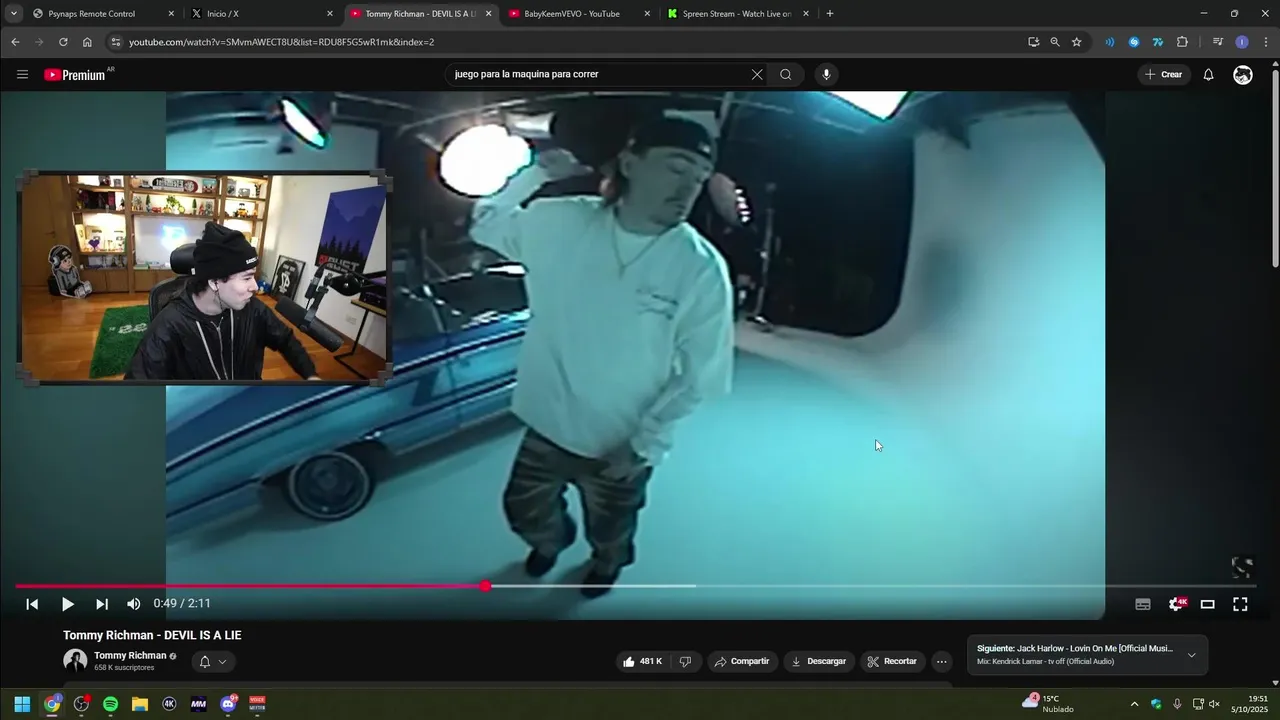The height and width of the screenshot is (720, 1280).
Task: View site information icon in address bar
Action: click(x=115, y=42)
